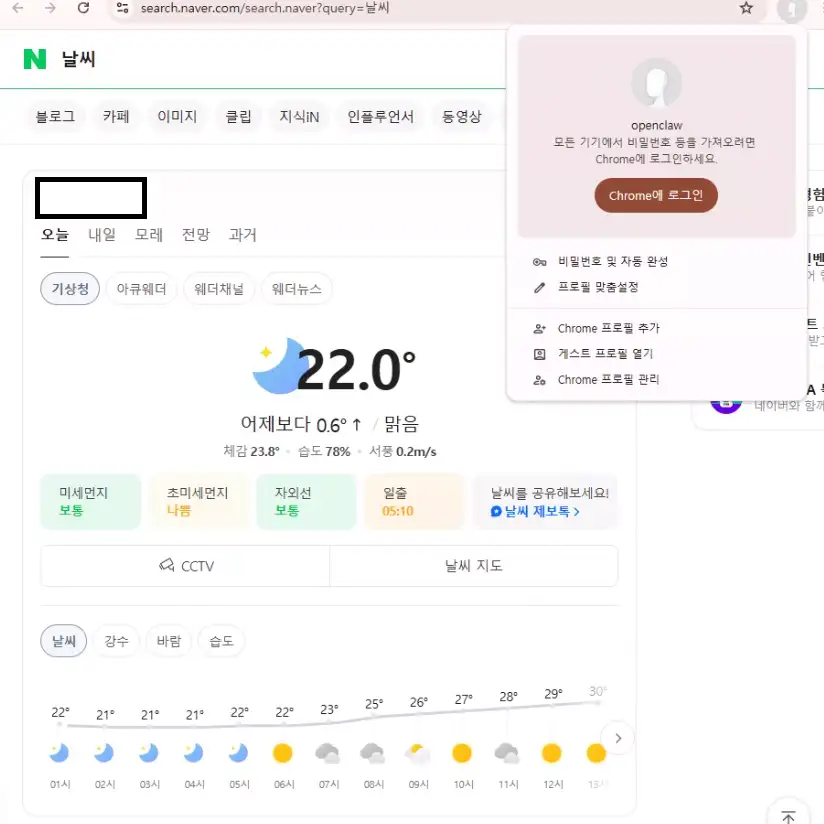Bookmark this page with star icon
Viewport: 824px width, 824px height.
tap(746, 8)
